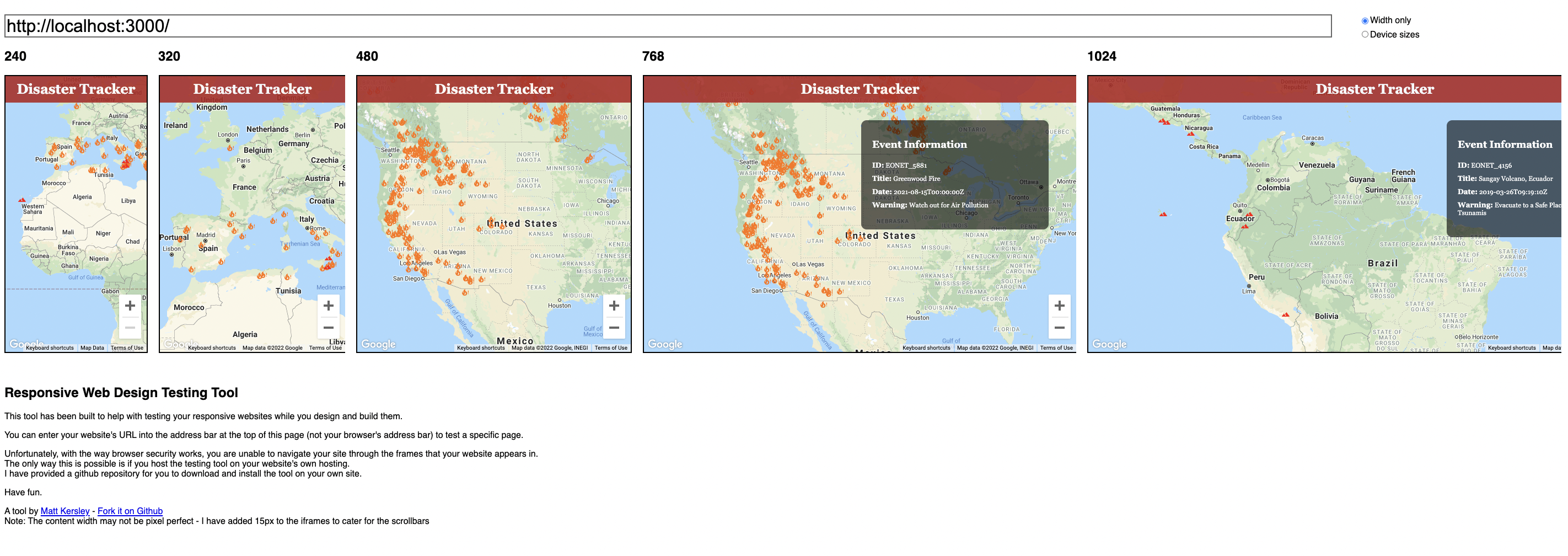Open Keyboard shortcuts in the 480 frame
This screenshot has width=1568, height=556.
[481, 349]
